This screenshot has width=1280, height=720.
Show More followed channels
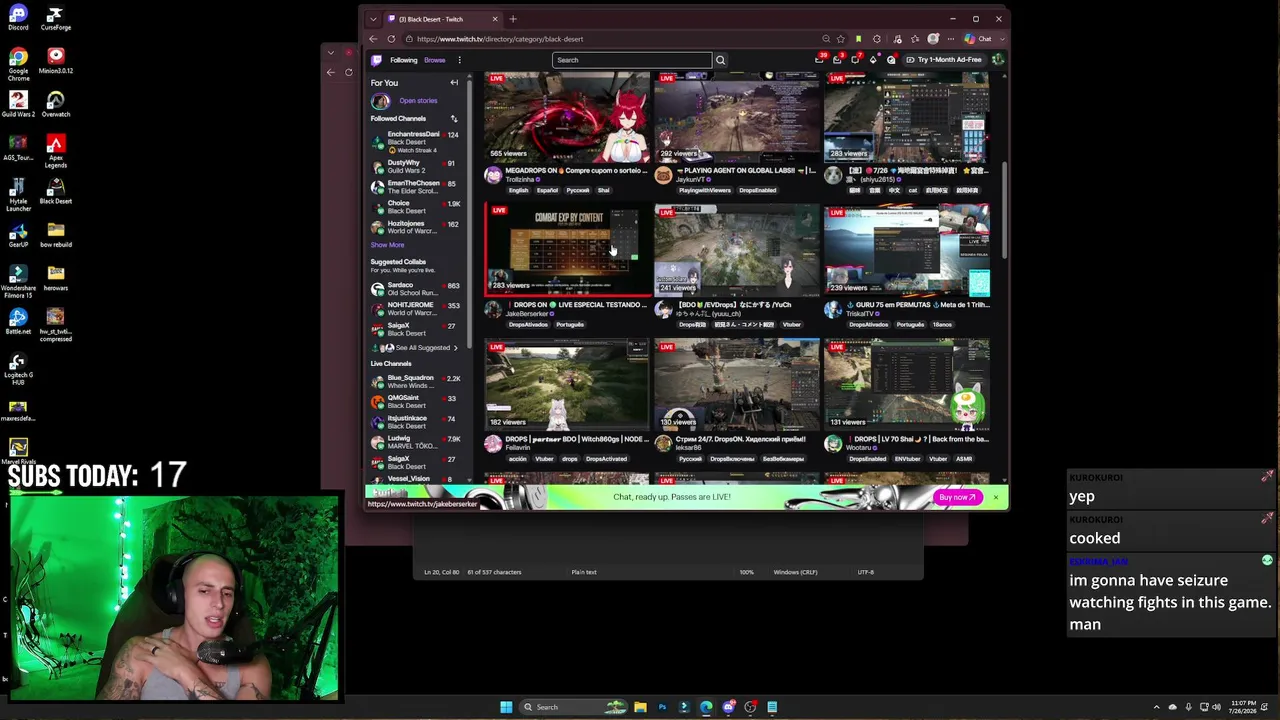[x=387, y=245]
